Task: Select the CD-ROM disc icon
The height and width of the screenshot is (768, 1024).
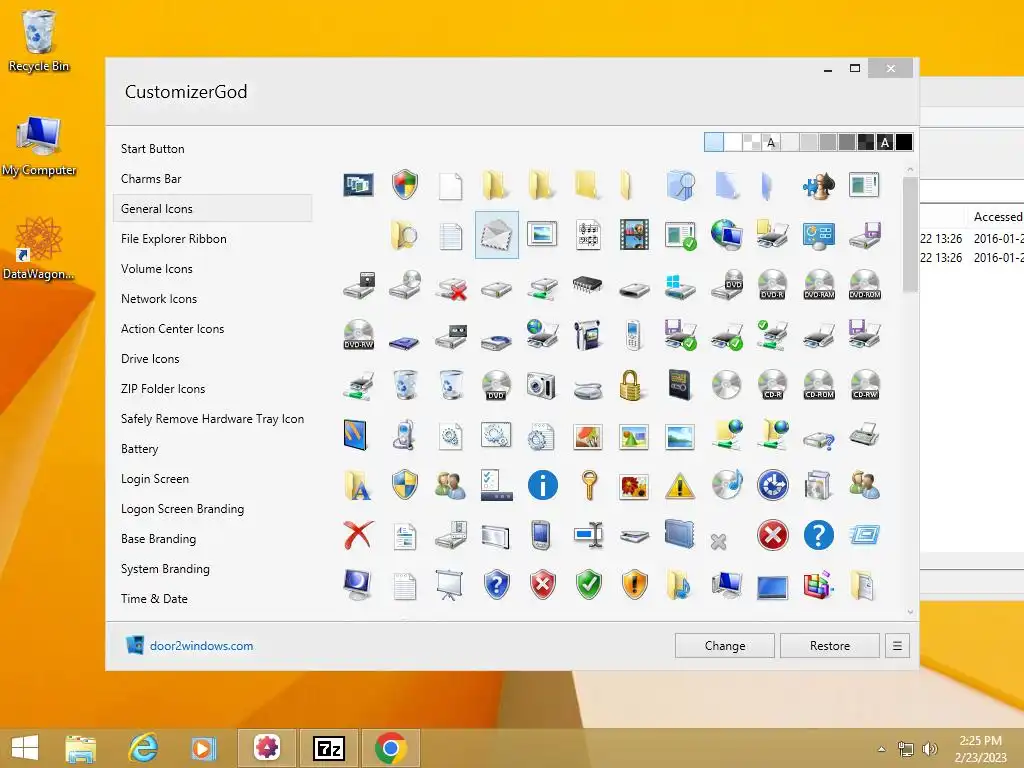Action: tap(818, 385)
